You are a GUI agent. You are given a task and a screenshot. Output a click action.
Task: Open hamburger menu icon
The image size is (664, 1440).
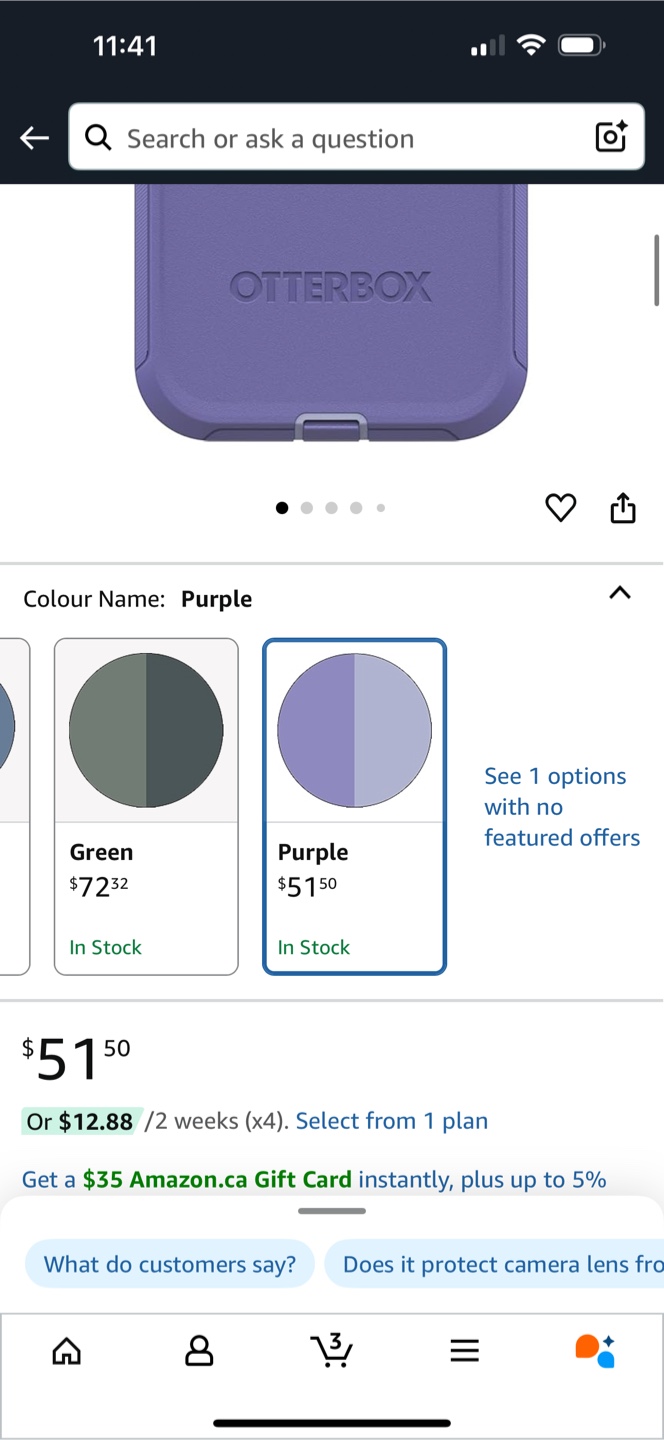[464, 1351]
